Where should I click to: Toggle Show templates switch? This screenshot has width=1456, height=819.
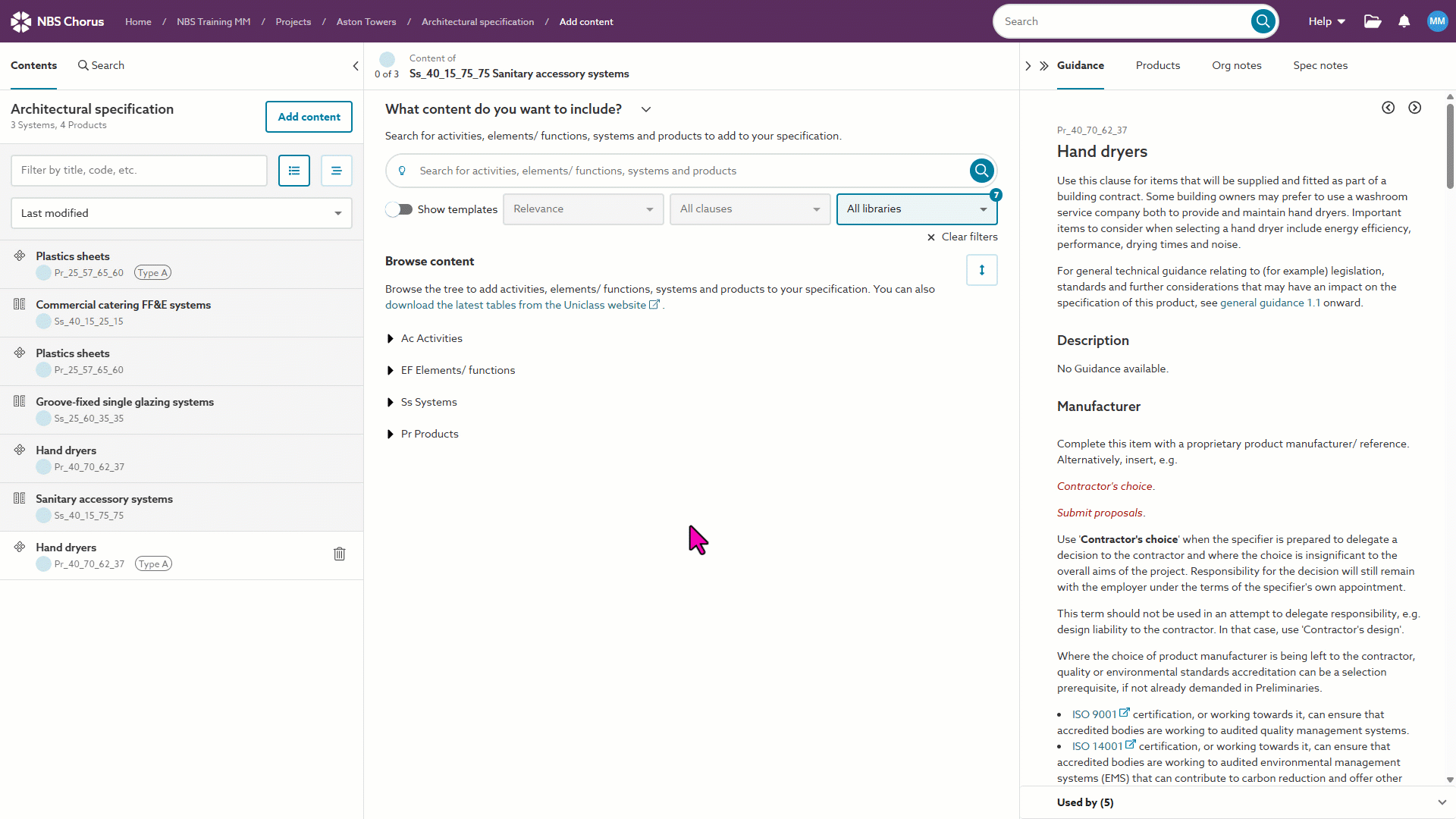399,209
